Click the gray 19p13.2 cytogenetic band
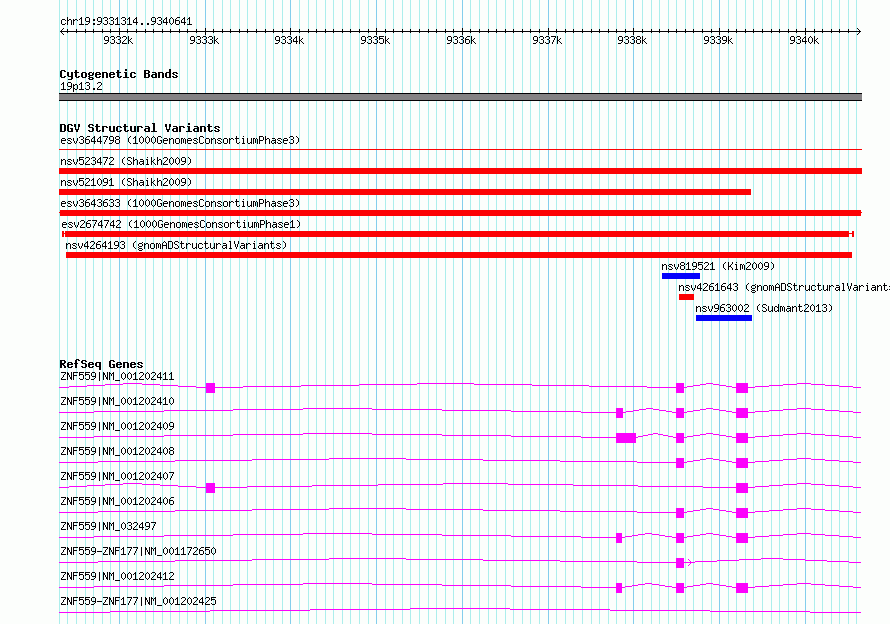The width and height of the screenshot is (890, 624). 460,97
